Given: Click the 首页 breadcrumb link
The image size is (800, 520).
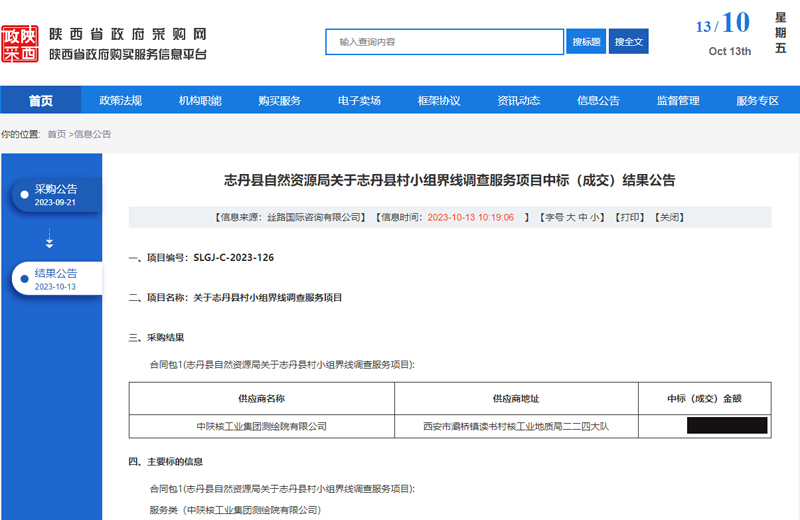Looking at the screenshot, I should [x=57, y=134].
